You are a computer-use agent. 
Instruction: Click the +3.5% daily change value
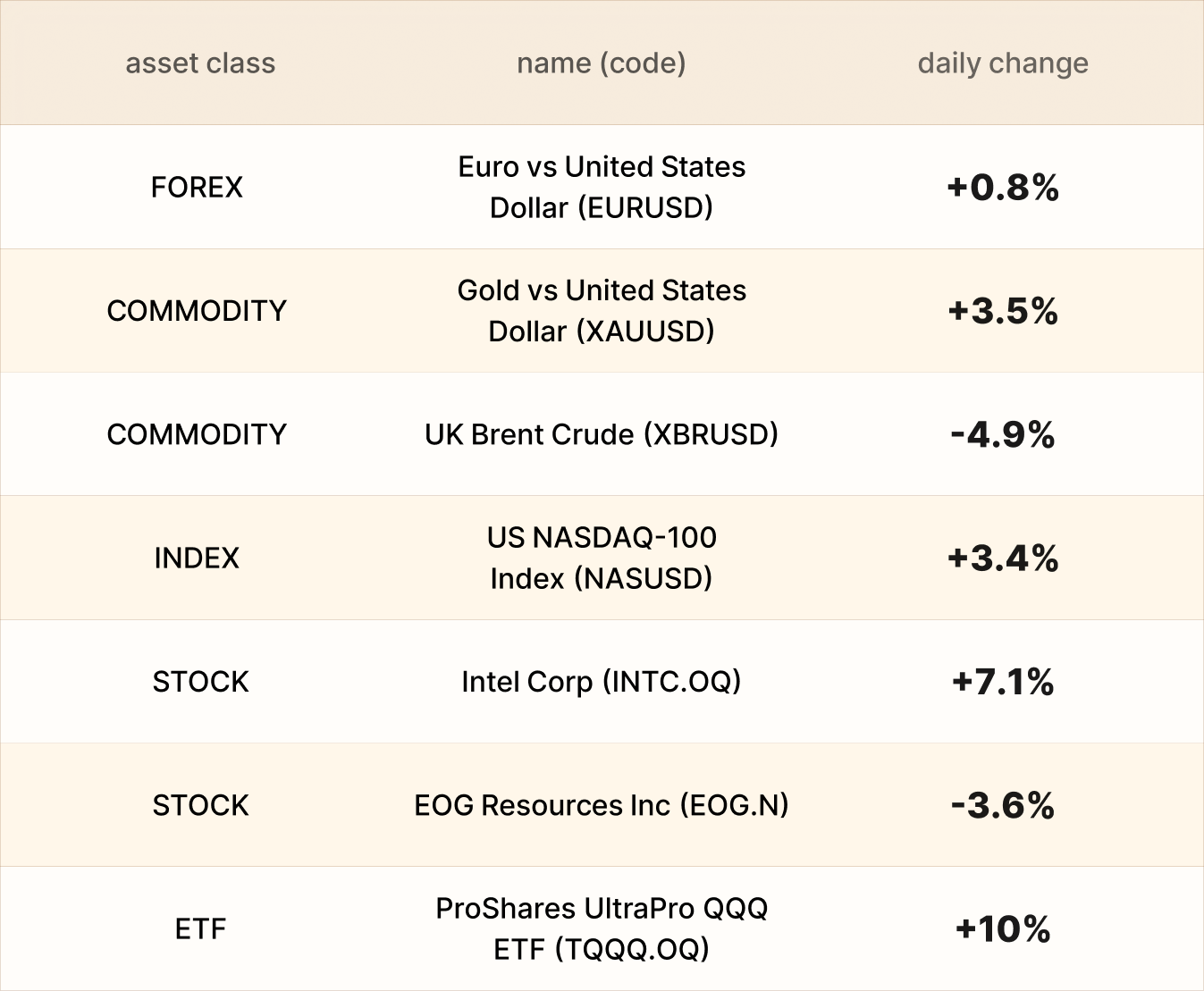point(1003,311)
